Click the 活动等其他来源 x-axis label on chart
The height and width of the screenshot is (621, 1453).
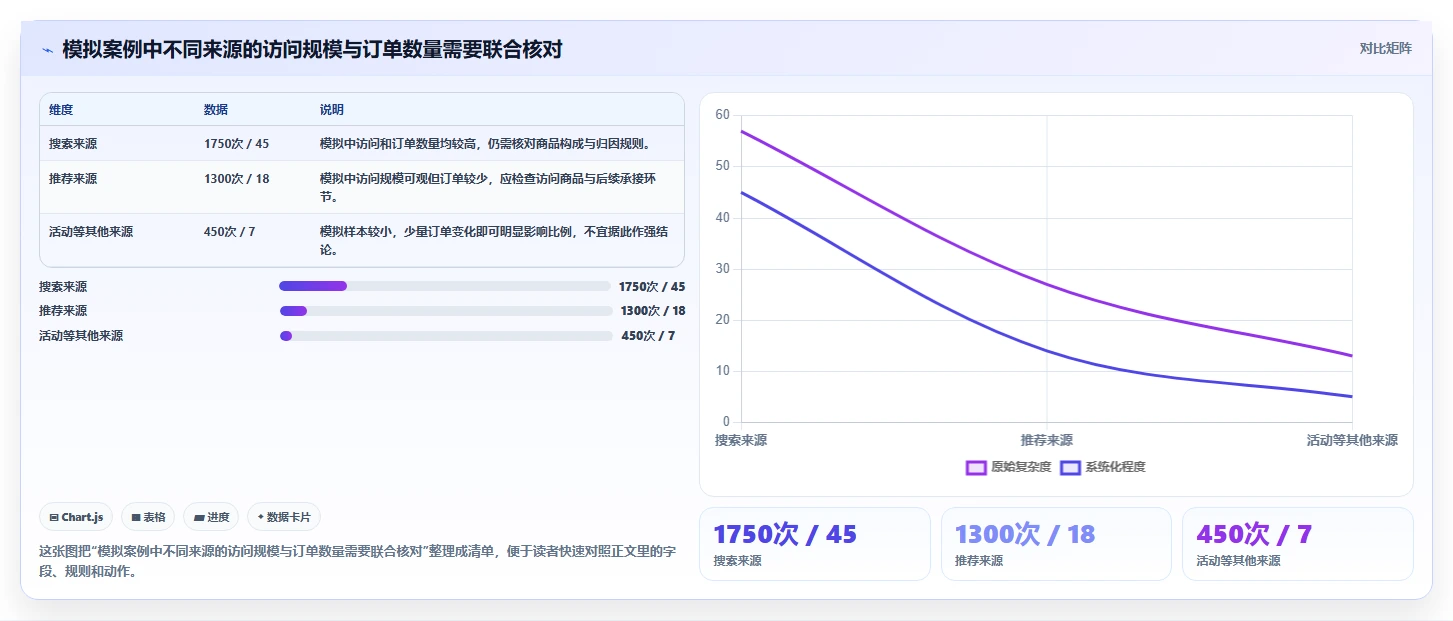click(x=1352, y=440)
